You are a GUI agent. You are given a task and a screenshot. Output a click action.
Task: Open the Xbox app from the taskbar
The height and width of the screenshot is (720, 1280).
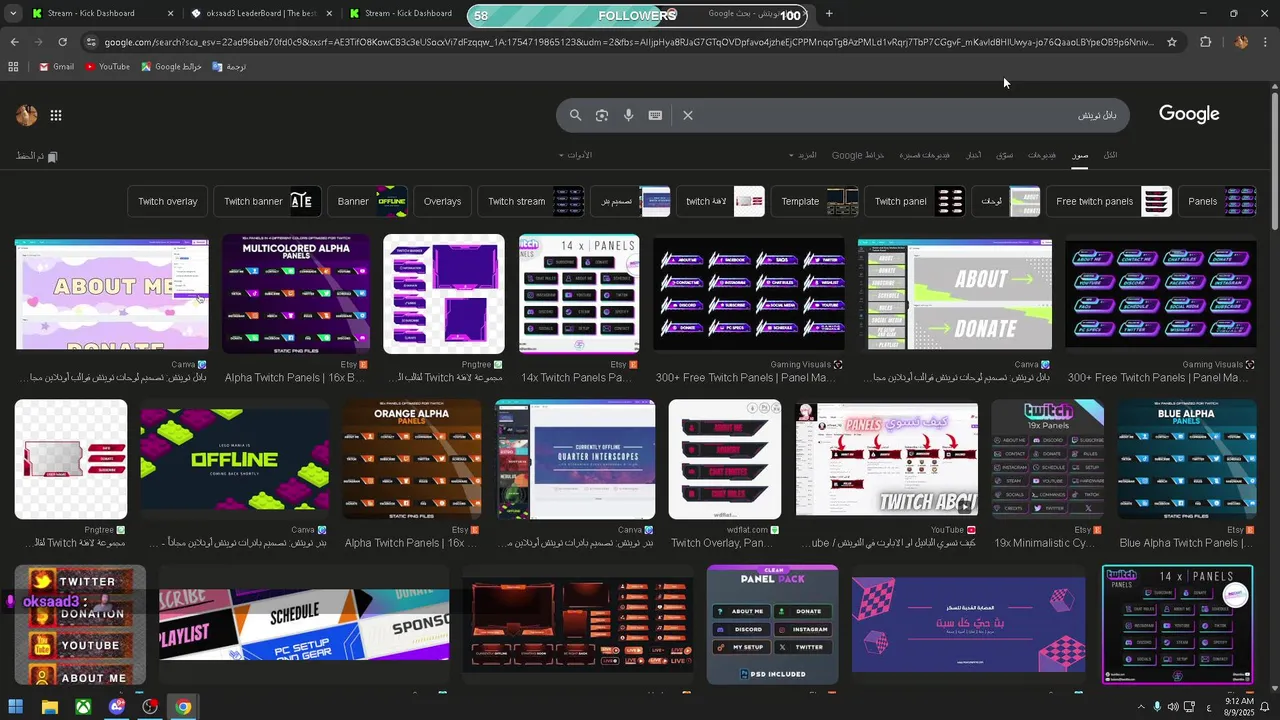(x=83, y=707)
